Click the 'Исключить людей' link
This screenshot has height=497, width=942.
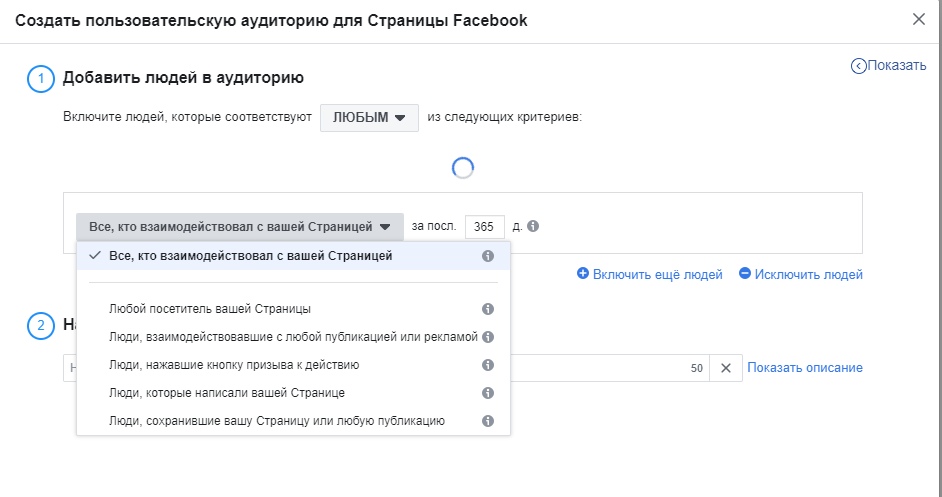point(809,275)
